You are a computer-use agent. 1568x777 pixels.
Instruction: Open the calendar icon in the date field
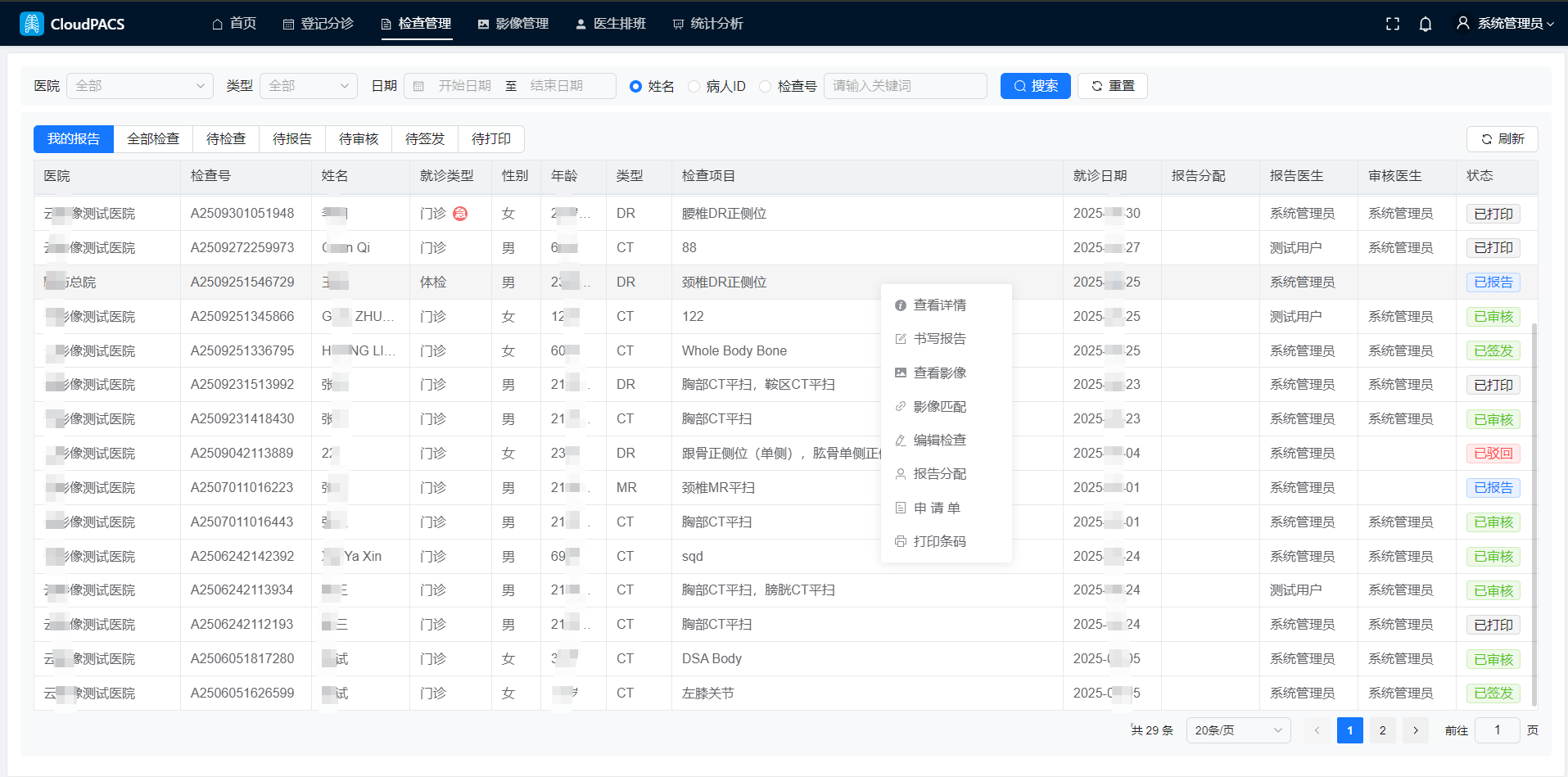[x=420, y=85]
